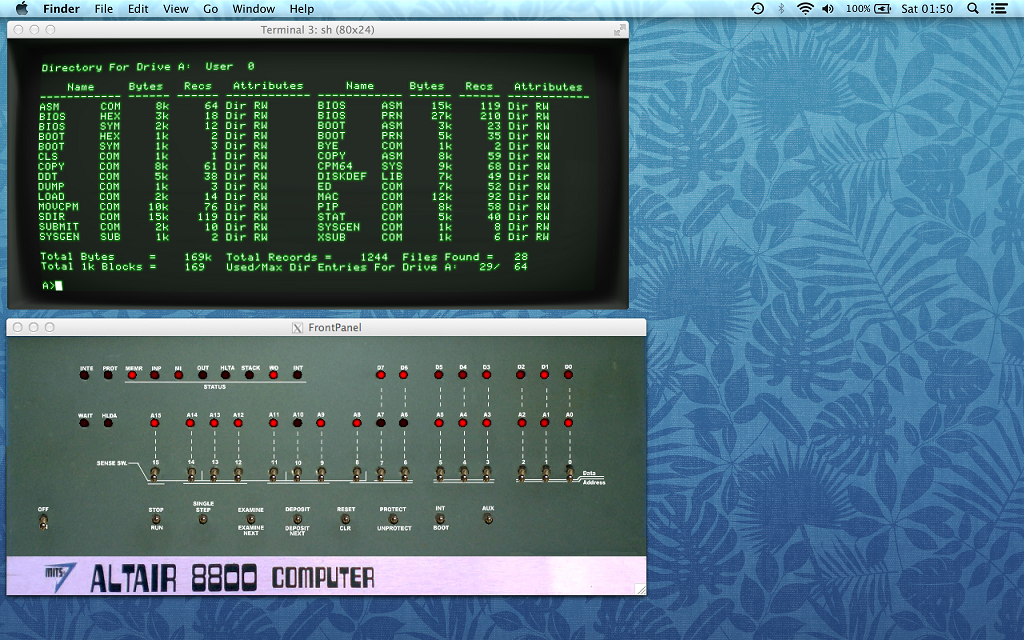The height and width of the screenshot is (640, 1024).
Task: Toggle sense switch 15
Action: (155, 473)
